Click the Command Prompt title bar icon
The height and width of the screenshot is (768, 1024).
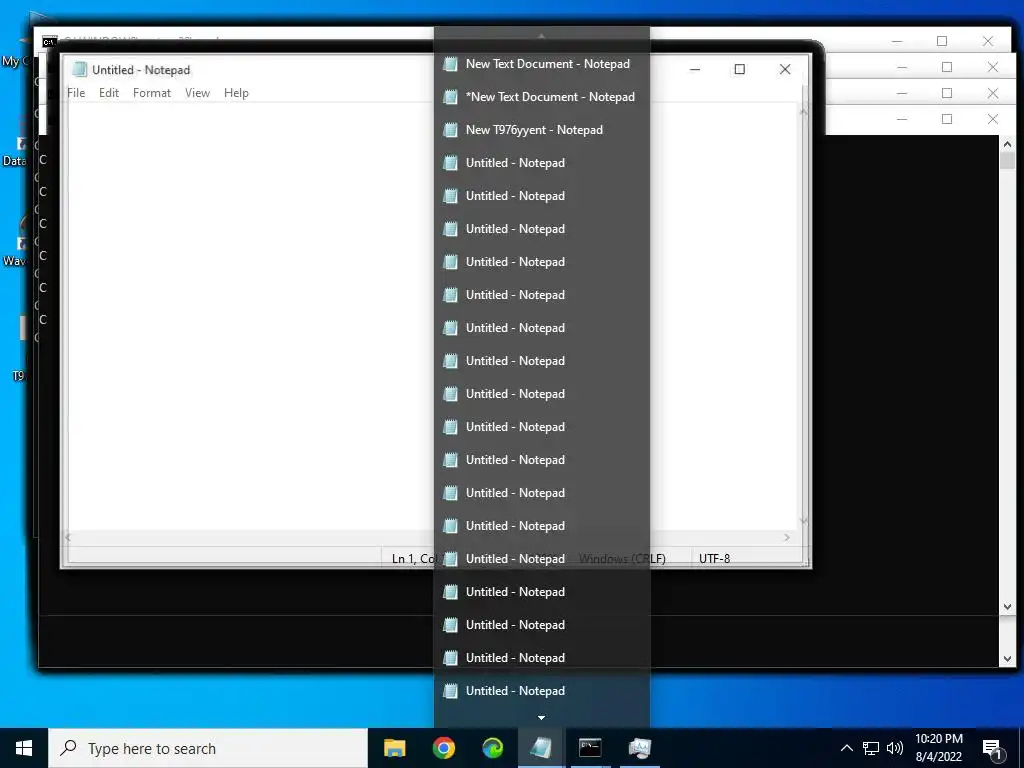[x=49, y=42]
